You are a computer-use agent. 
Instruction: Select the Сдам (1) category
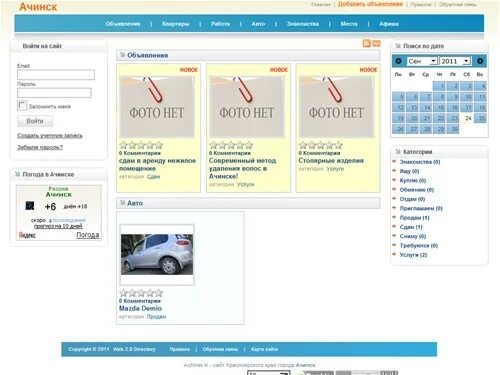coord(411,227)
